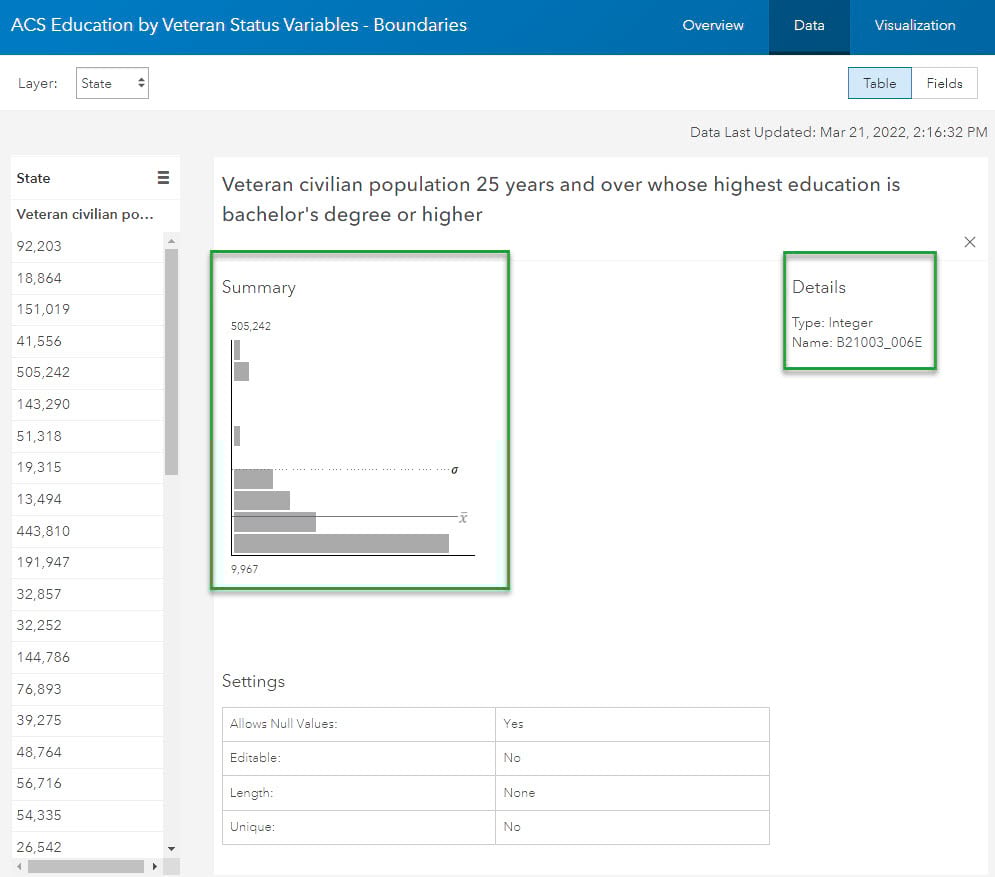The width and height of the screenshot is (995, 877).
Task: Click the horizontal scrollbar thumb below table
Action: coord(86,866)
